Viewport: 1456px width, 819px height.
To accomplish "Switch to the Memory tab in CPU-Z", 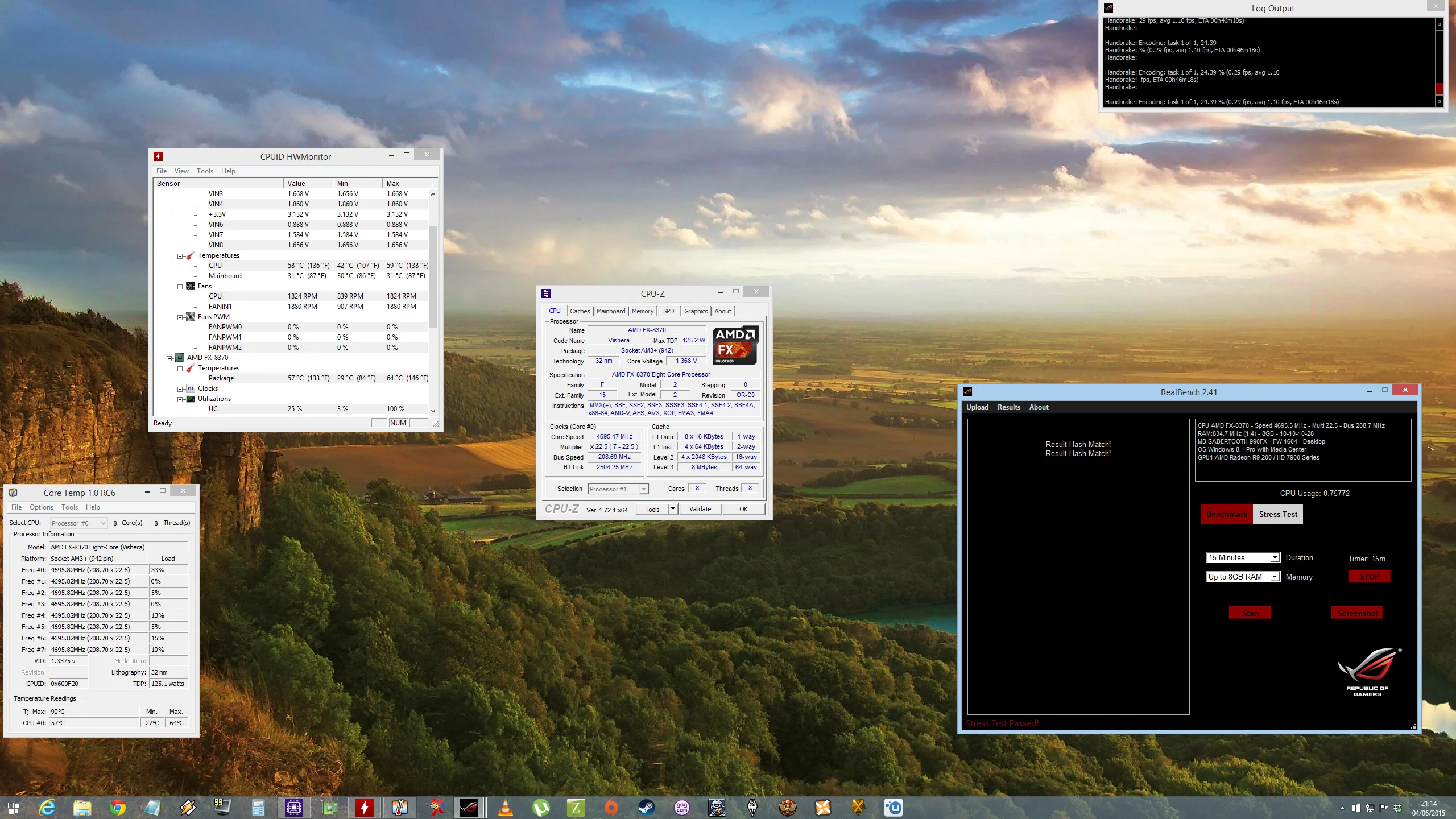I will pos(643,311).
